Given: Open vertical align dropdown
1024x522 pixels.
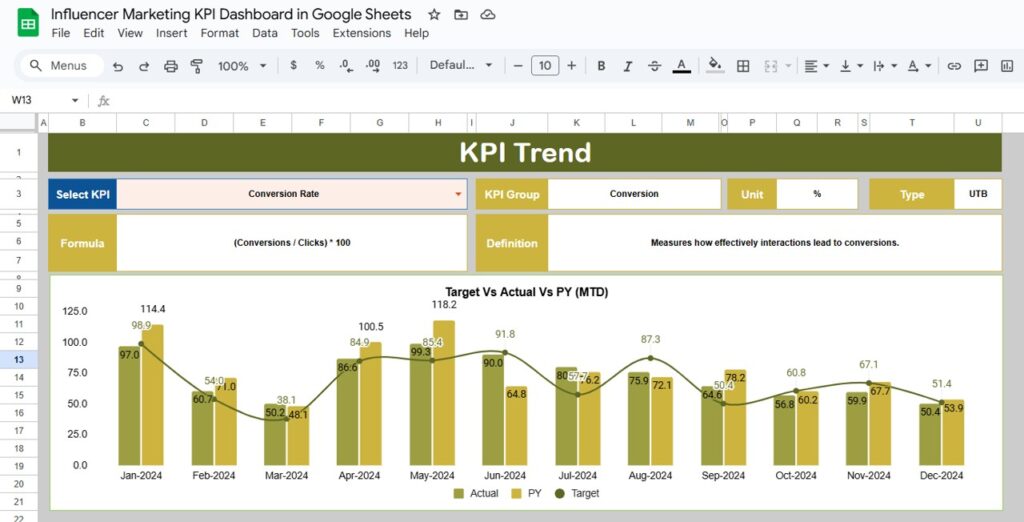Looking at the screenshot, I should (x=851, y=65).
